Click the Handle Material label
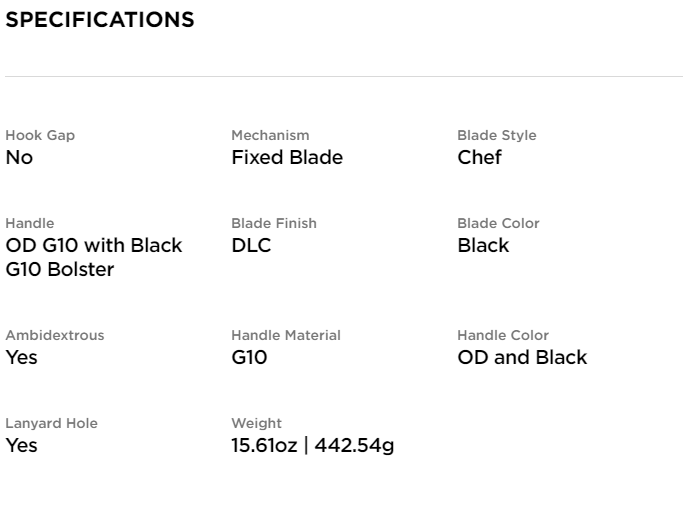The width and height of the screenshot is (696, 512). (x=286, y=335)
